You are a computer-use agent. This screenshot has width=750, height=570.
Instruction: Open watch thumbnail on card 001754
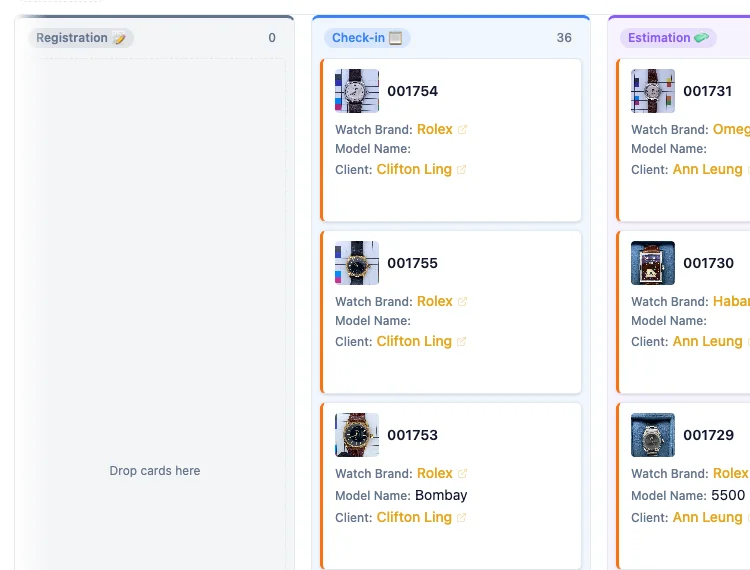point(357,91)
